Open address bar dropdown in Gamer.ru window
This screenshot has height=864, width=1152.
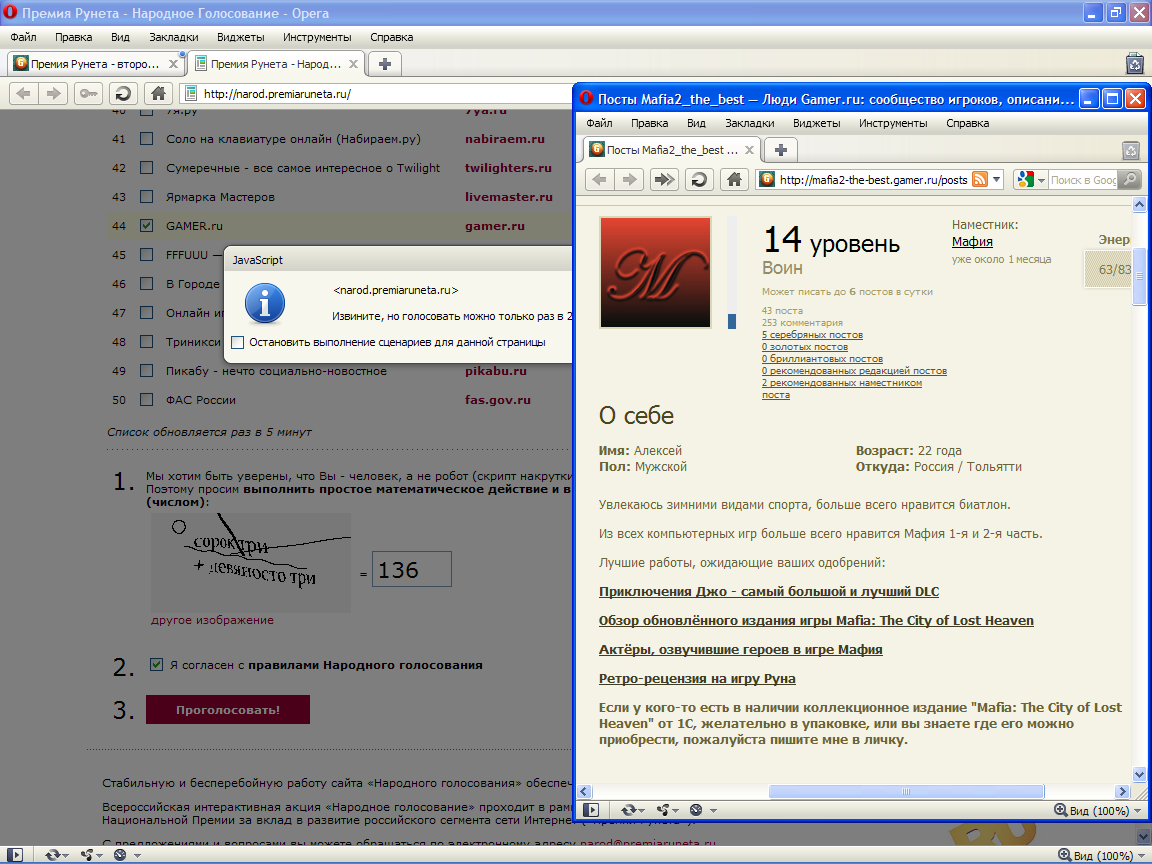[x=996, y=179]
